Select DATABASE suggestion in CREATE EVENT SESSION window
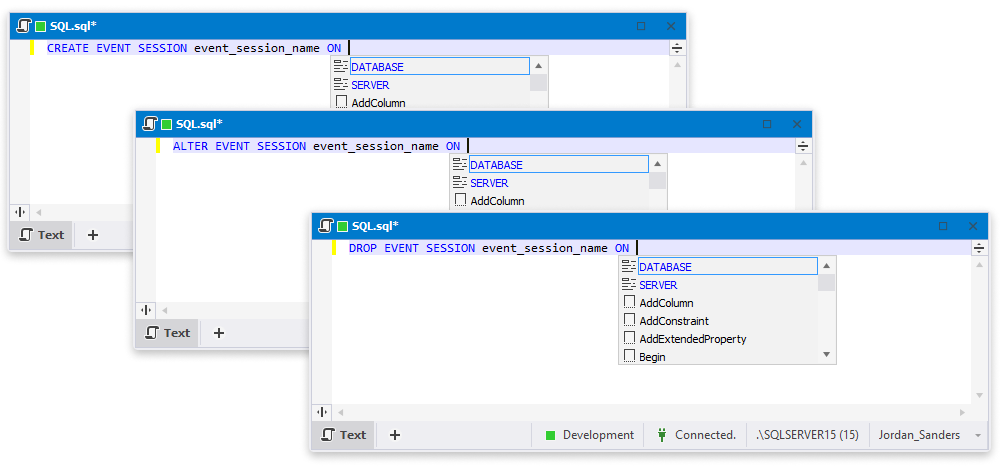1000x469 pixels. point(439,66)
